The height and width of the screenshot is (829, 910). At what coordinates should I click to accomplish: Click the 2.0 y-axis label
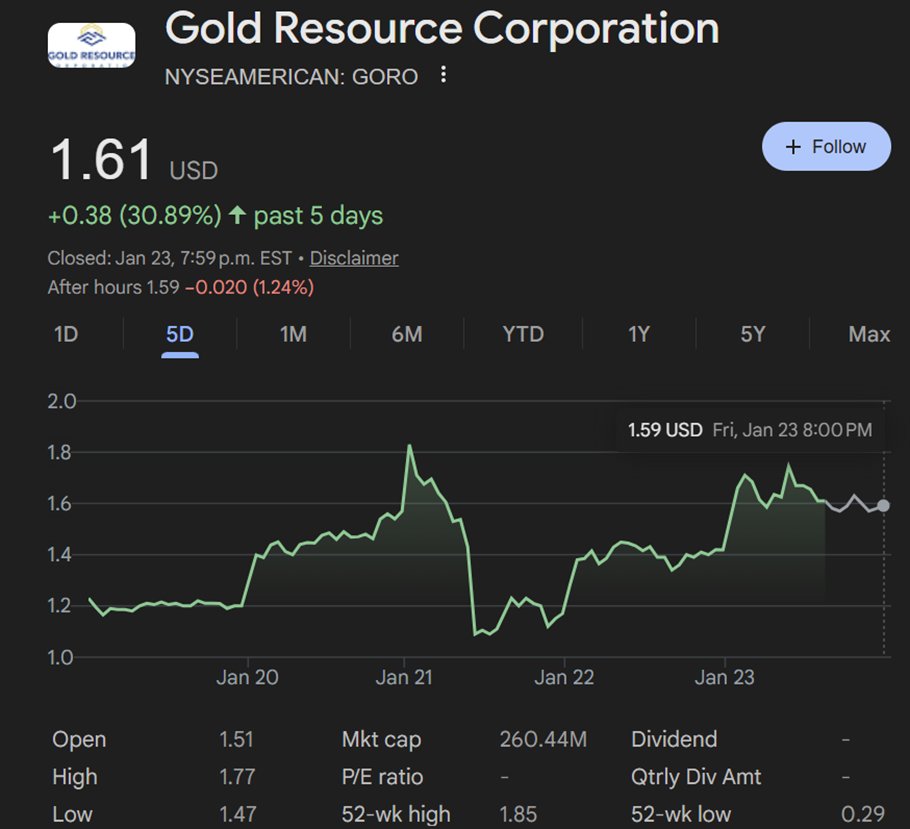(x=62, y=401)
